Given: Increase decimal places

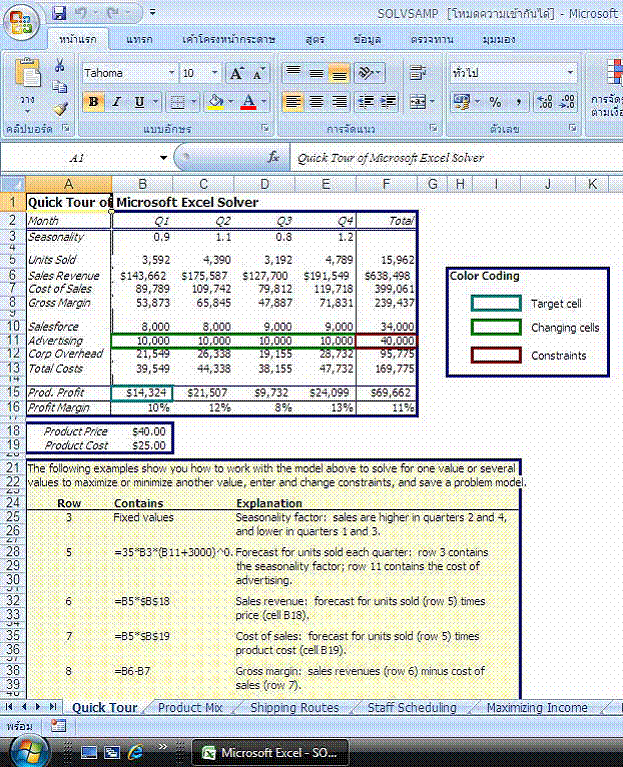Looking at the screenshot, I should tap(545, 102).
